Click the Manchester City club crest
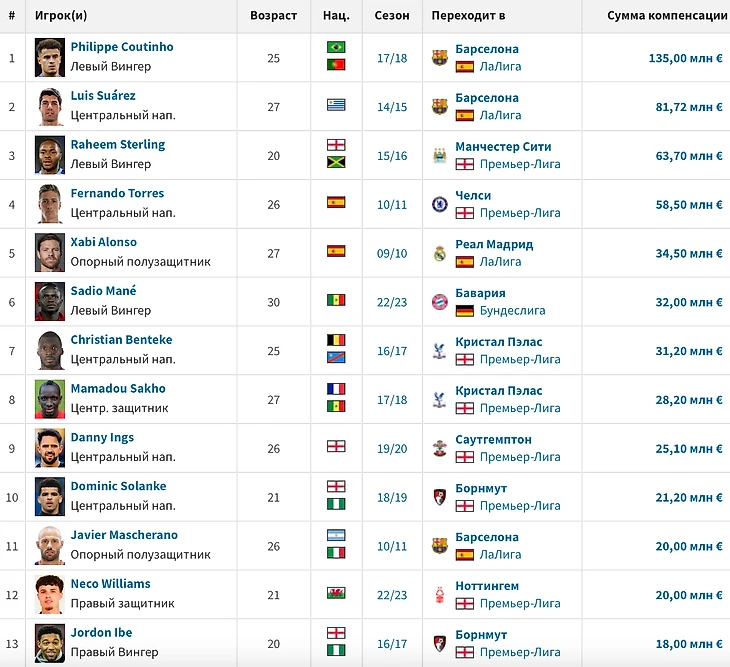730x667 pixels. [439, 155]
